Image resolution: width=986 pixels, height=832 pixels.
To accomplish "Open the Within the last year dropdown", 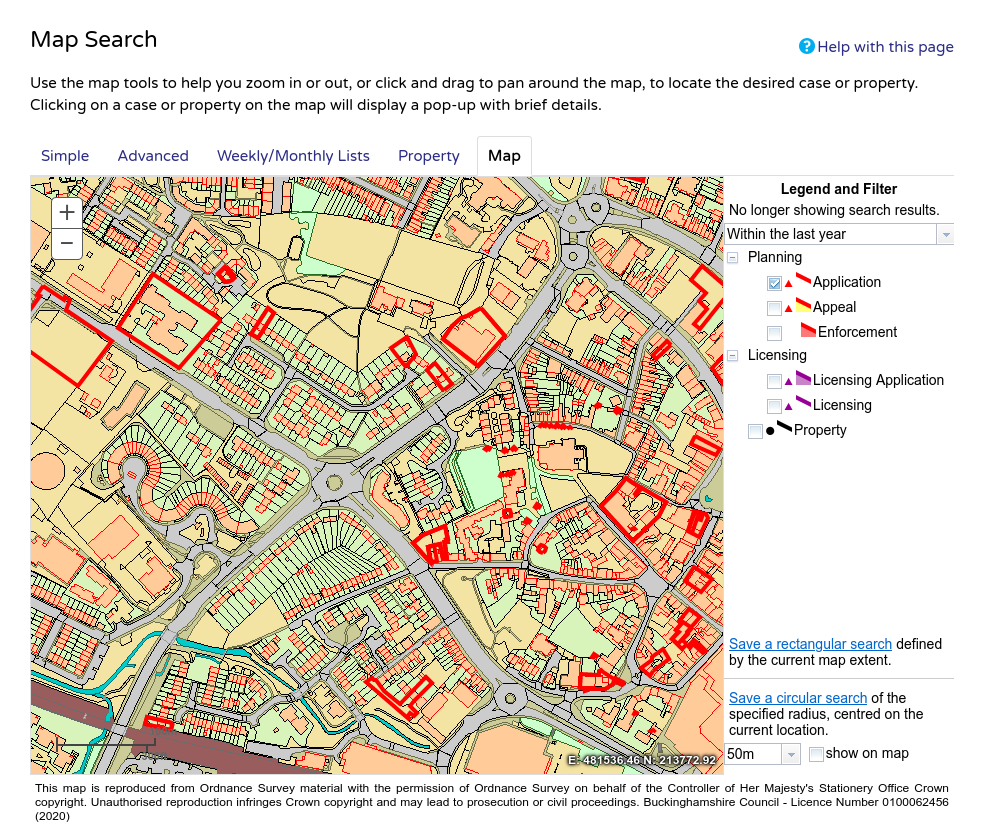I will pos(944,233).
